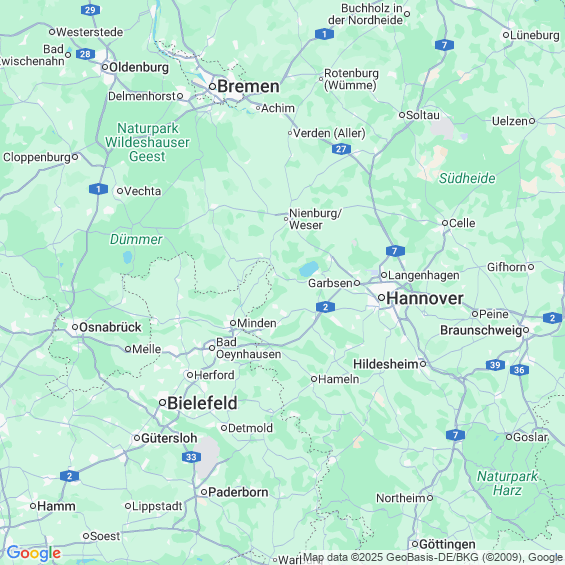The width and height of the screenshot is (565, 565).
Task: Select the Osnabrück city label
Action: pyautogui.click(x=110, y=327)
